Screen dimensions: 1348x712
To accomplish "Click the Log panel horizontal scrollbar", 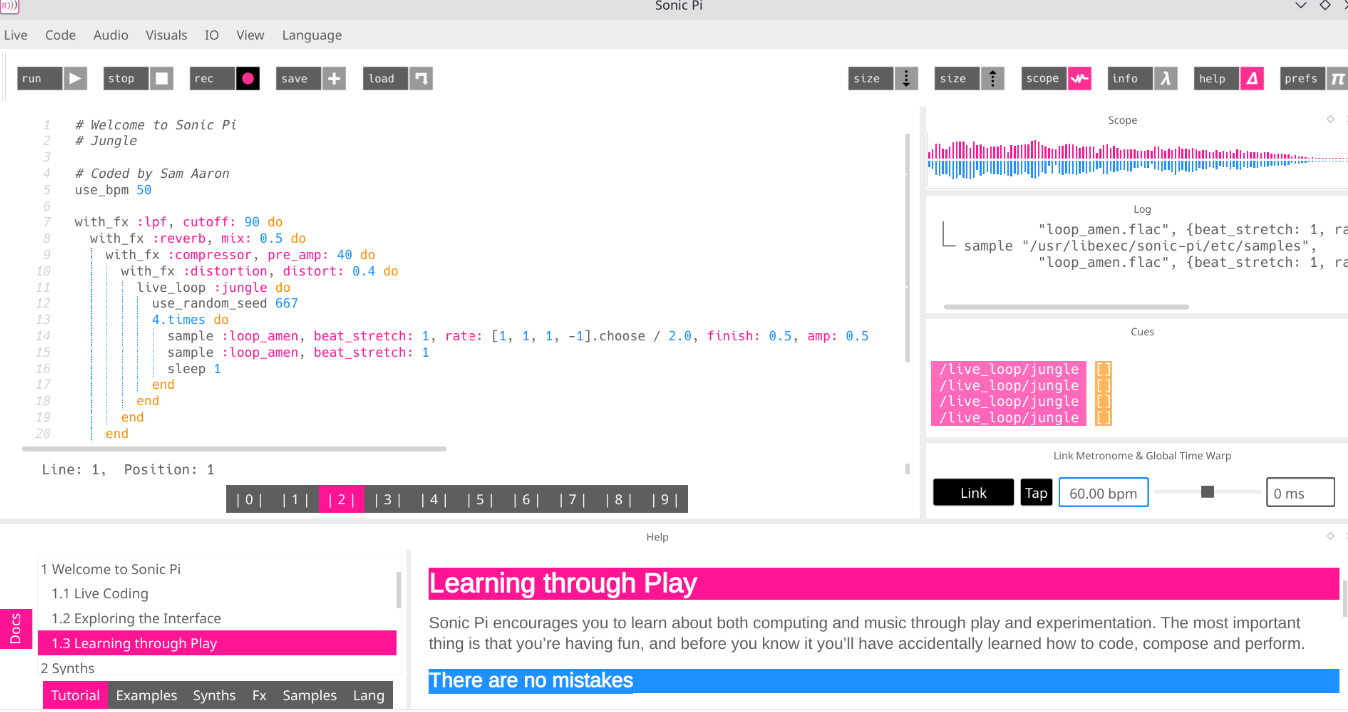I will (x=1066, y=307).
